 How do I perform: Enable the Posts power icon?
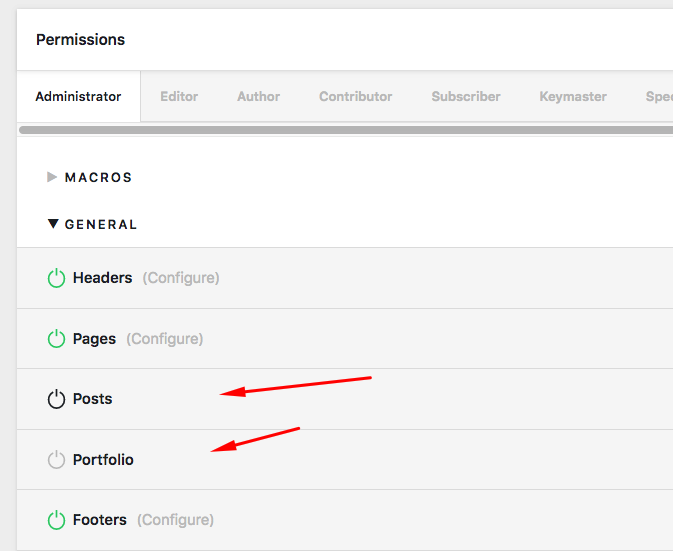[x=56, y=399]
